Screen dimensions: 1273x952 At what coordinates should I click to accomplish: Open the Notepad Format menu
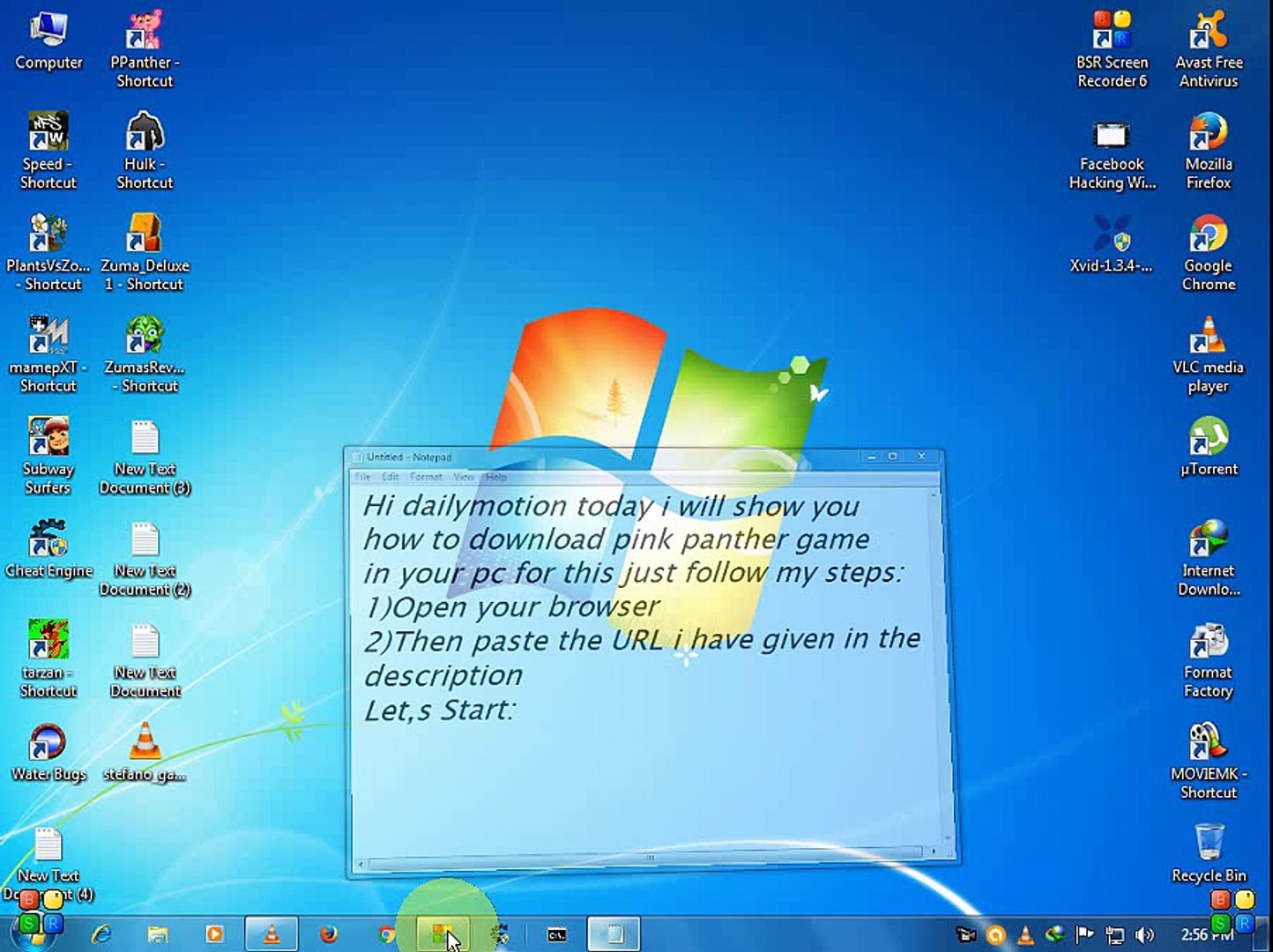(x=426, y=477)
